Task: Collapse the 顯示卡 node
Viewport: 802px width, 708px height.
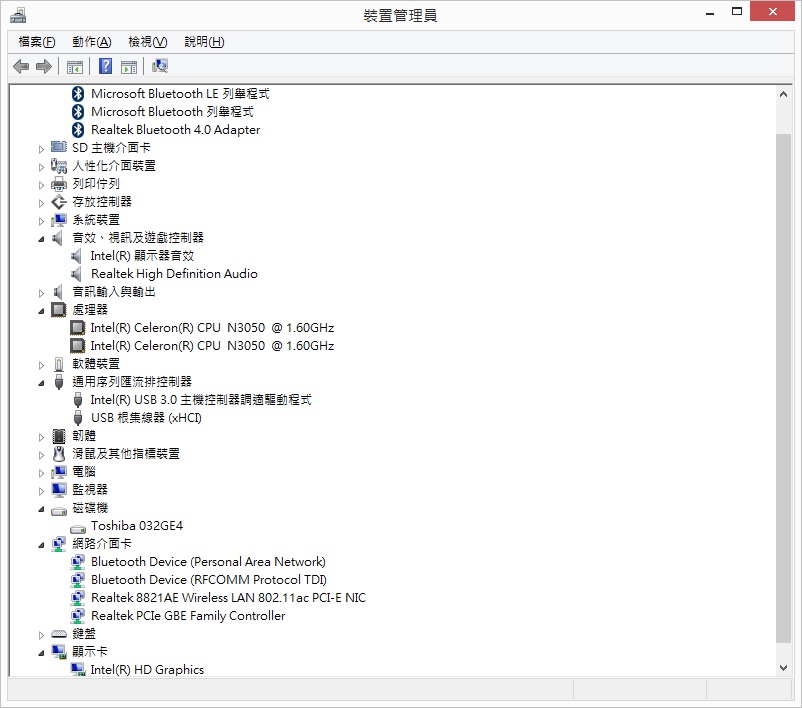Action: click(x=41, y=653)
